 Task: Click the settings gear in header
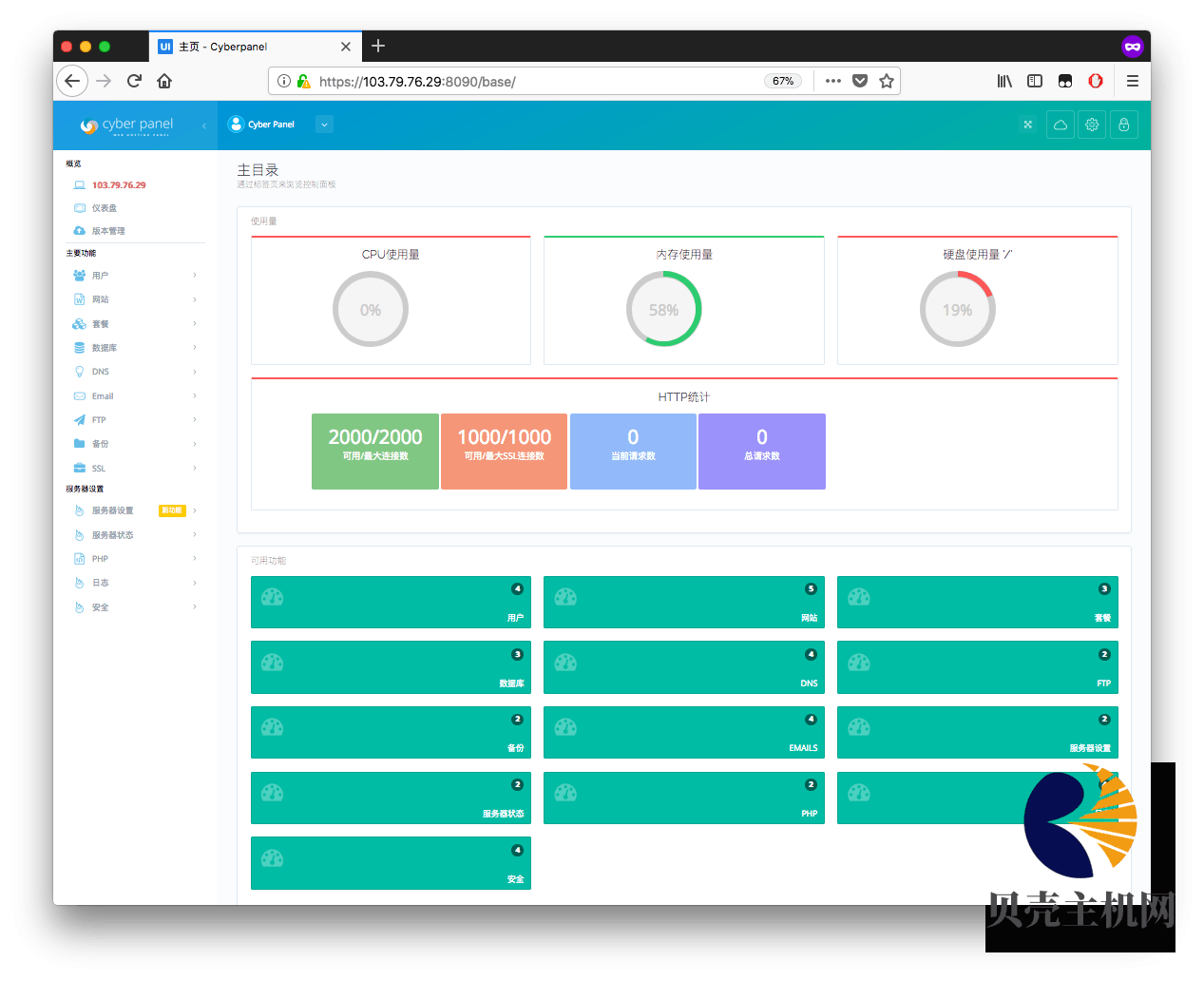coord(1092,125)
